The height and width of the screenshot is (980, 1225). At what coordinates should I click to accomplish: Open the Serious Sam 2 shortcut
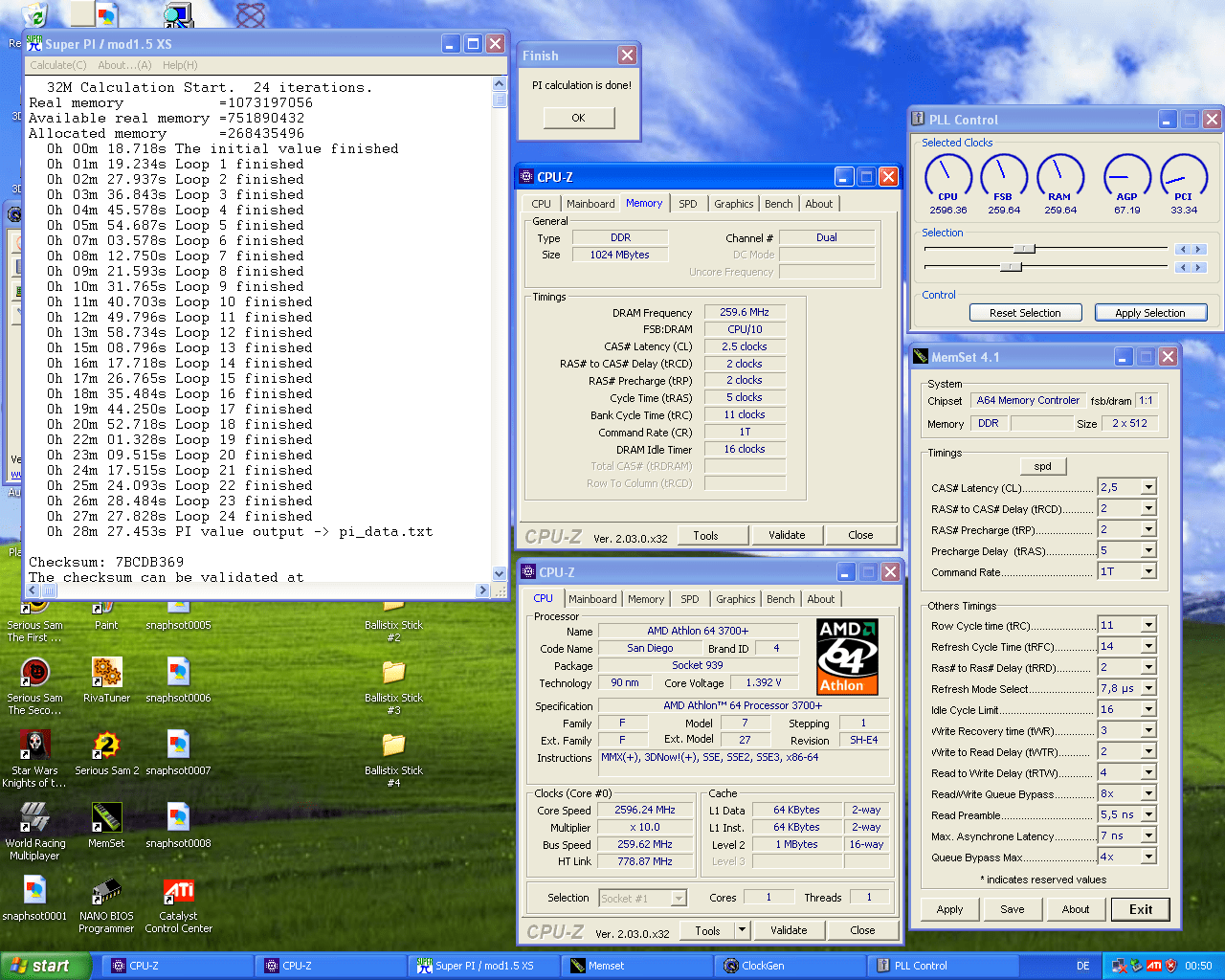[x=106, y=746]
